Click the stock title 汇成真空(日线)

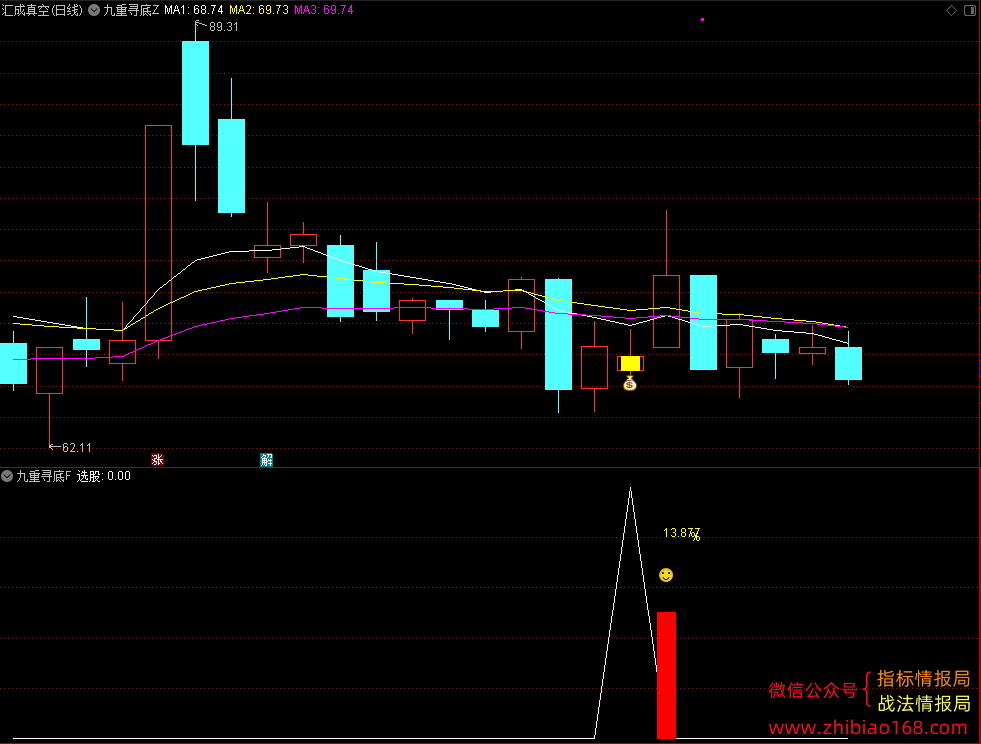(42, 10)
